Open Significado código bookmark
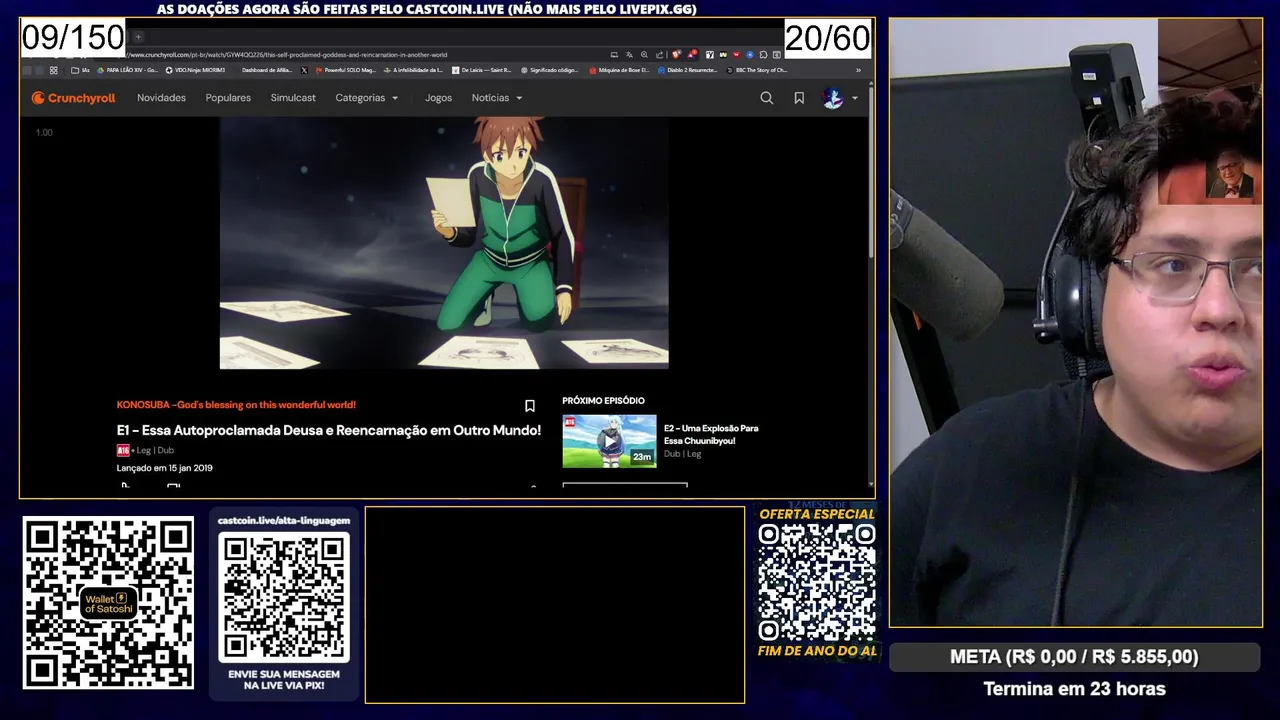Image resolution: width=1280 pixels, height=720 pixels. (x=549, y=70)
